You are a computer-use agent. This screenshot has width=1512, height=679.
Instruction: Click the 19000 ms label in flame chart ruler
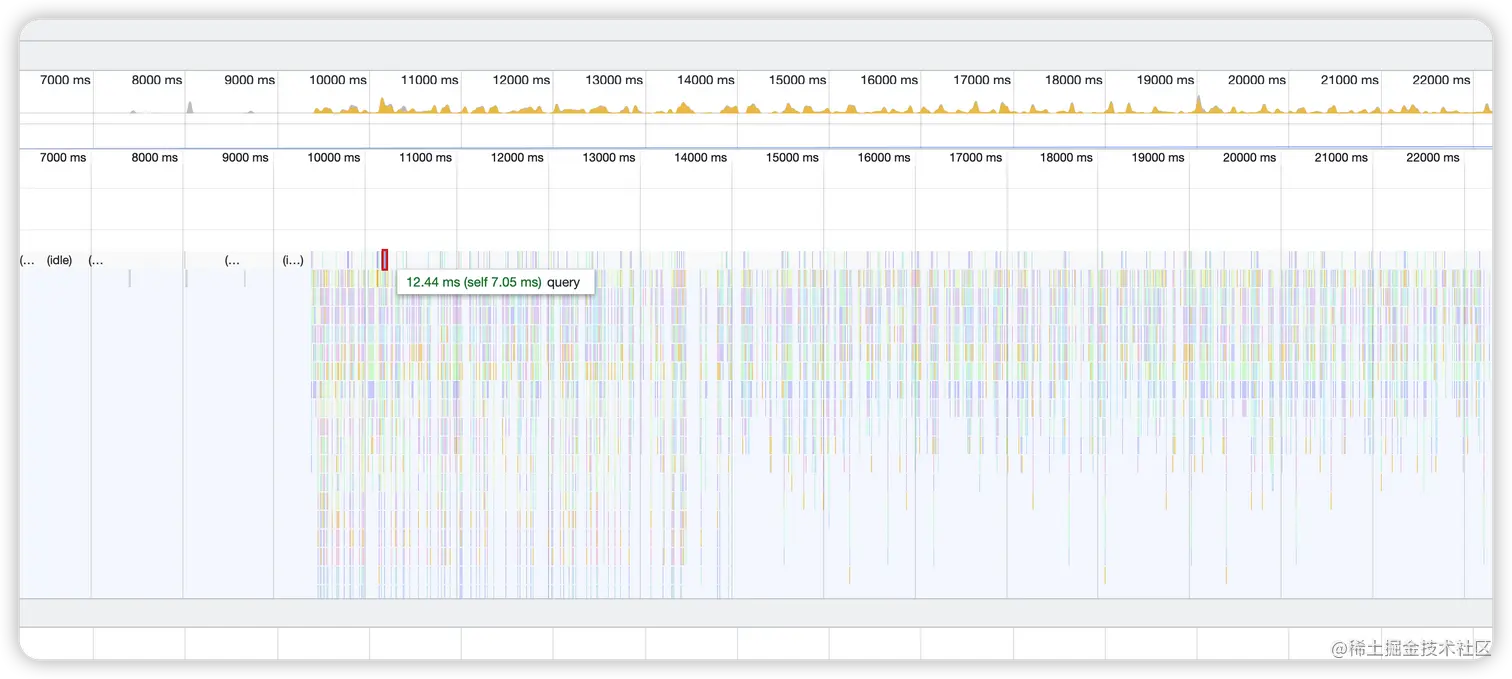click(1157, 157)
